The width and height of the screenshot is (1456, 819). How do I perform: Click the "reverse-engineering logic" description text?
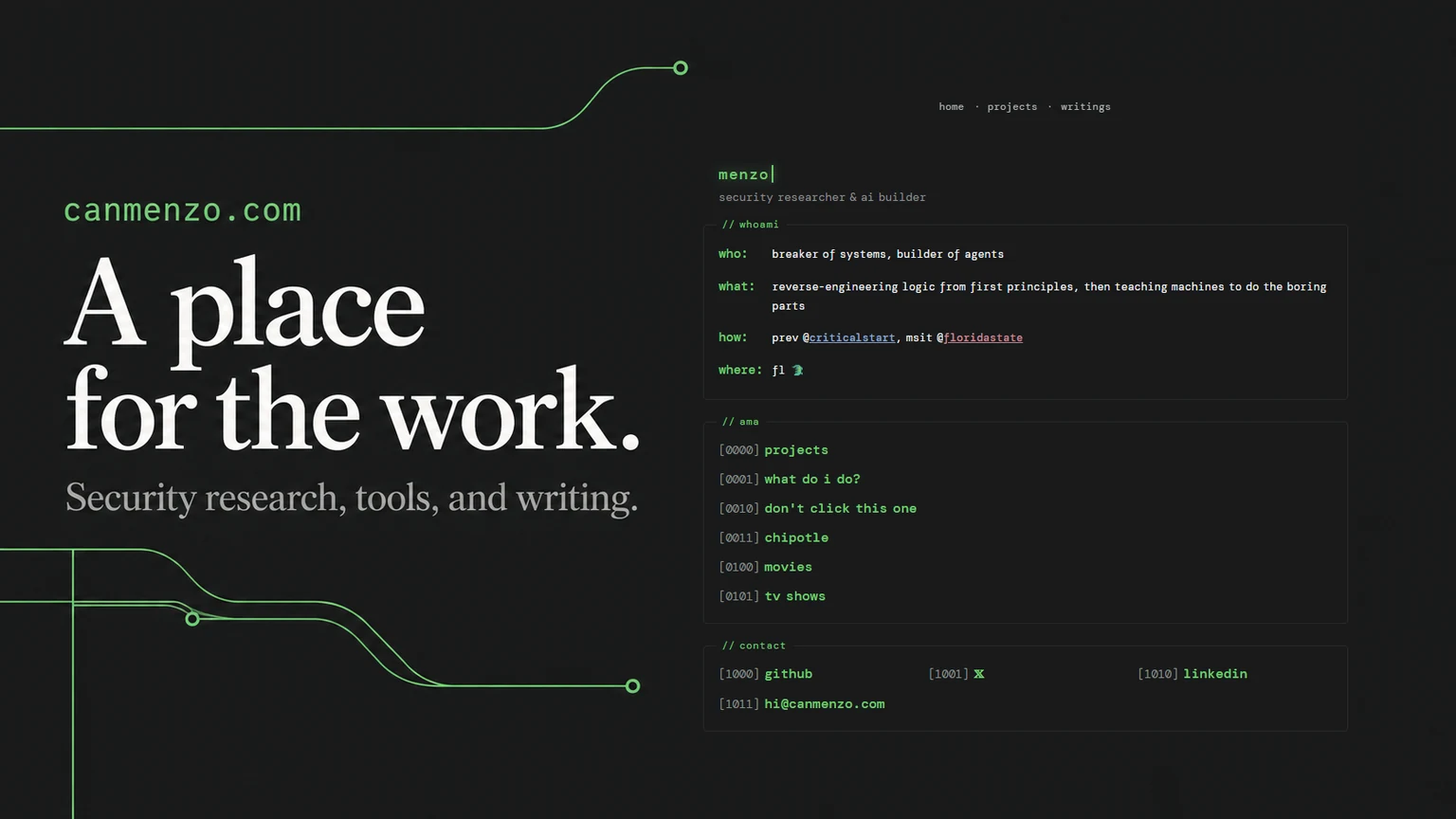coord(1049,296)
